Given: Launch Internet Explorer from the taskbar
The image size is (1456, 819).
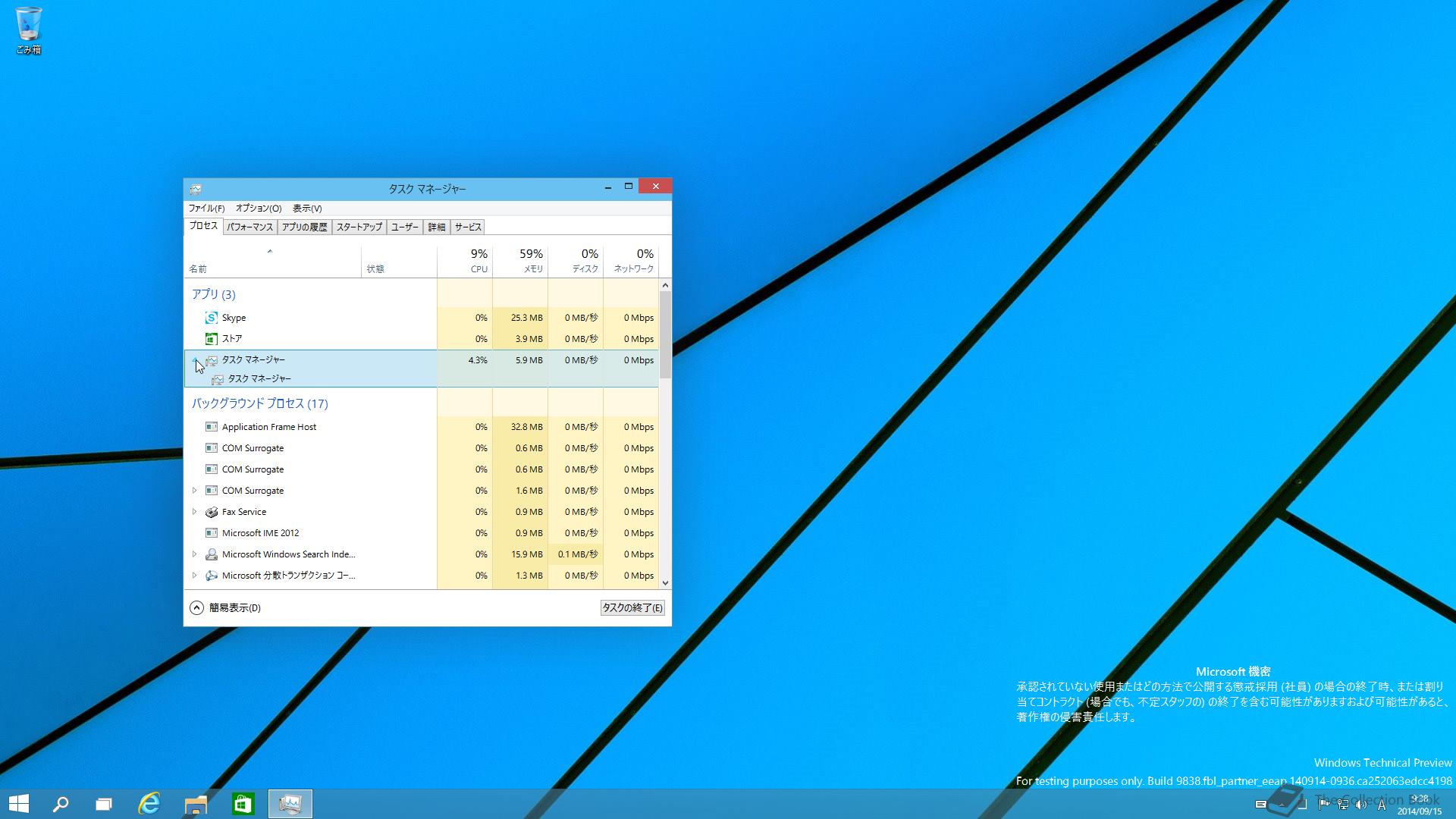Looking at the screenshot, I should [149, 804].
